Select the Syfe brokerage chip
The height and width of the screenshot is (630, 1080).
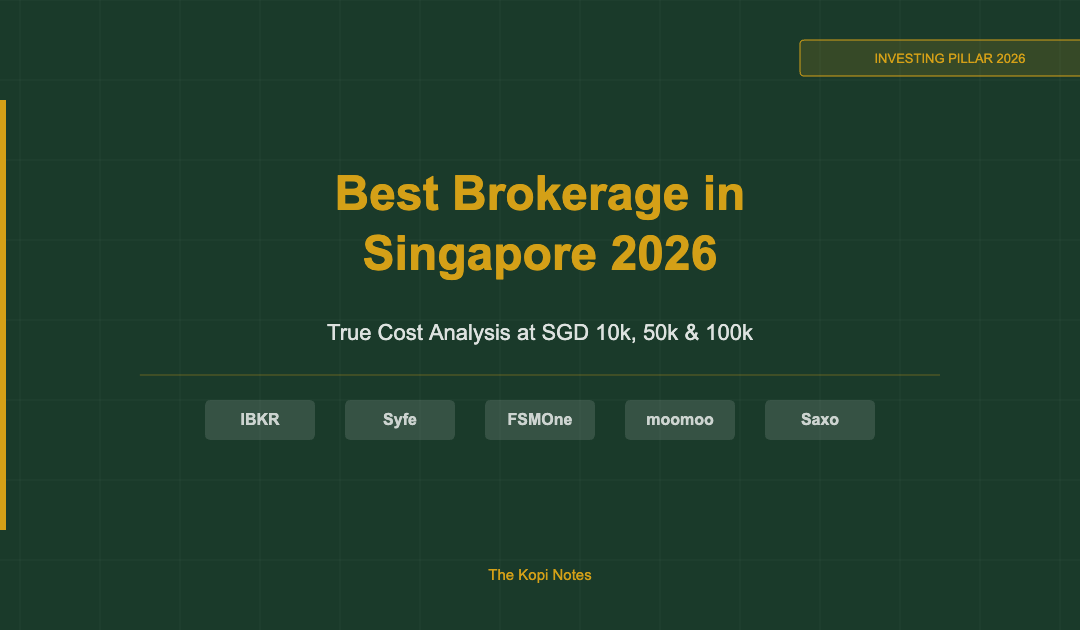coord(399,419)
